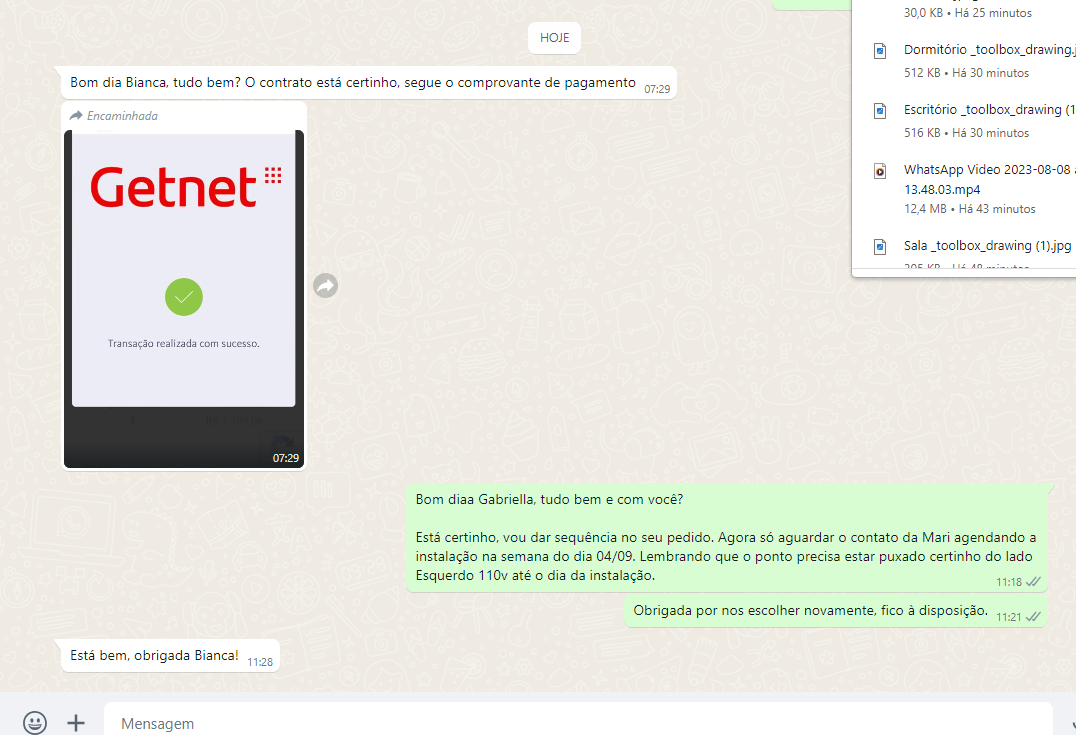Click the WhatsApp Video file icon

880,171
